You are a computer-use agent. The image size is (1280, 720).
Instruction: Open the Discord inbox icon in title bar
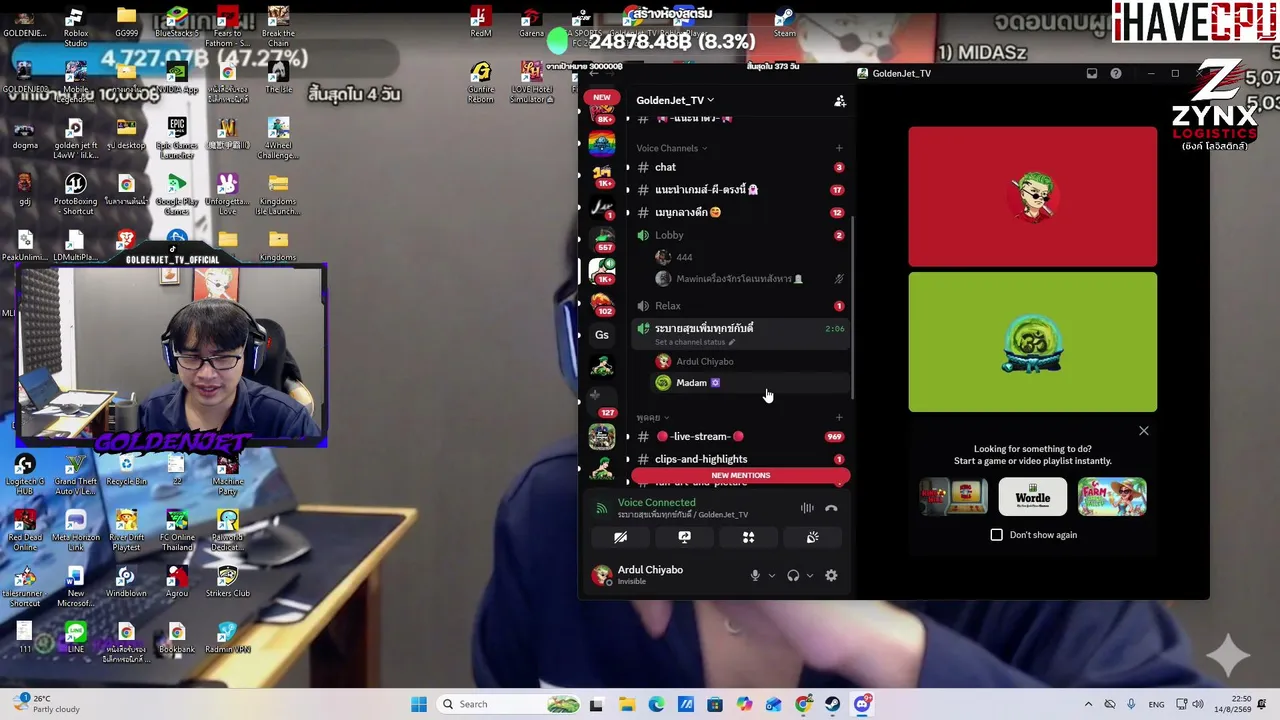pos(1092,73)
